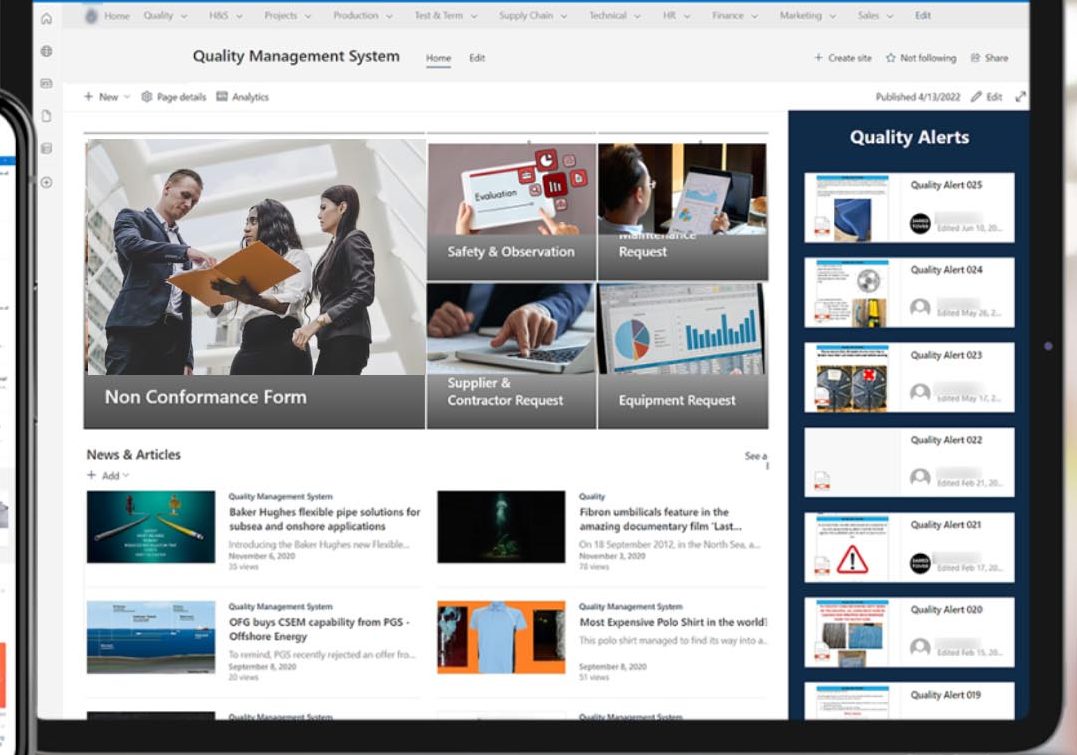Expand the Test & Term menu dropdown
This screenshot has height=755, width=1077.
[x=474, y=16]
